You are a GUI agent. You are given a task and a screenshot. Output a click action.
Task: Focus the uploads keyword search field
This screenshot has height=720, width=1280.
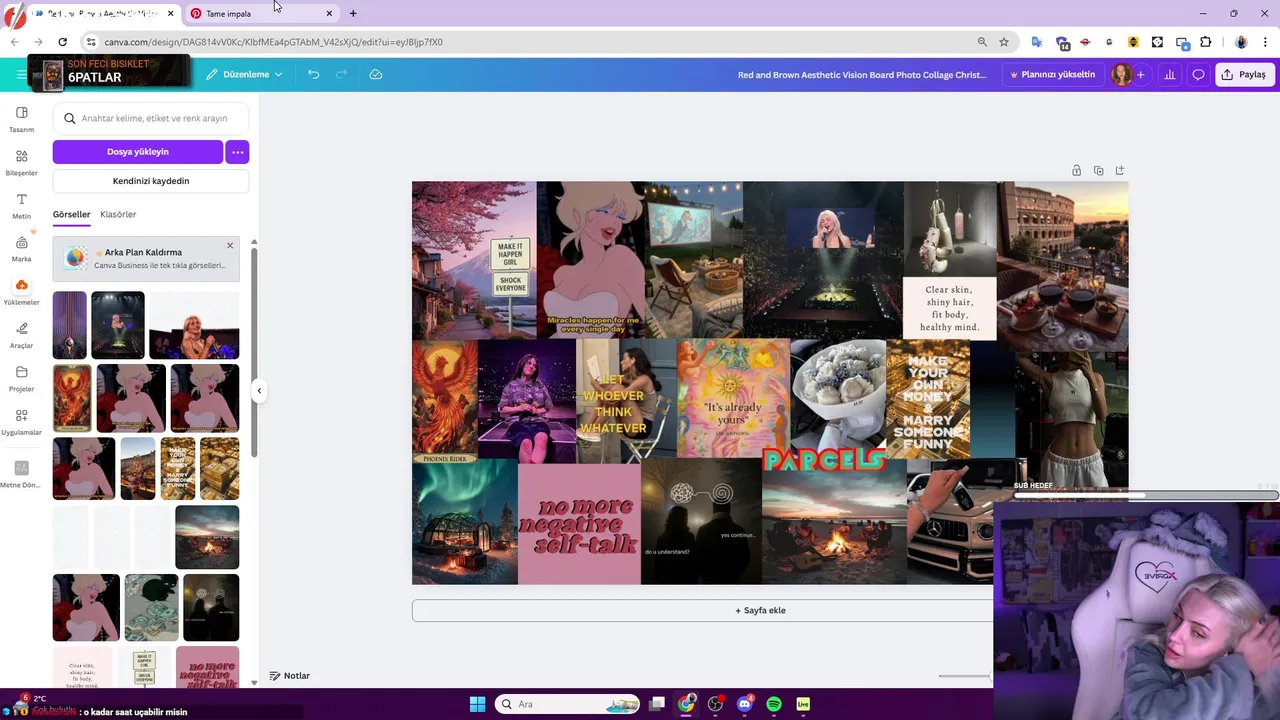(151, 118)
